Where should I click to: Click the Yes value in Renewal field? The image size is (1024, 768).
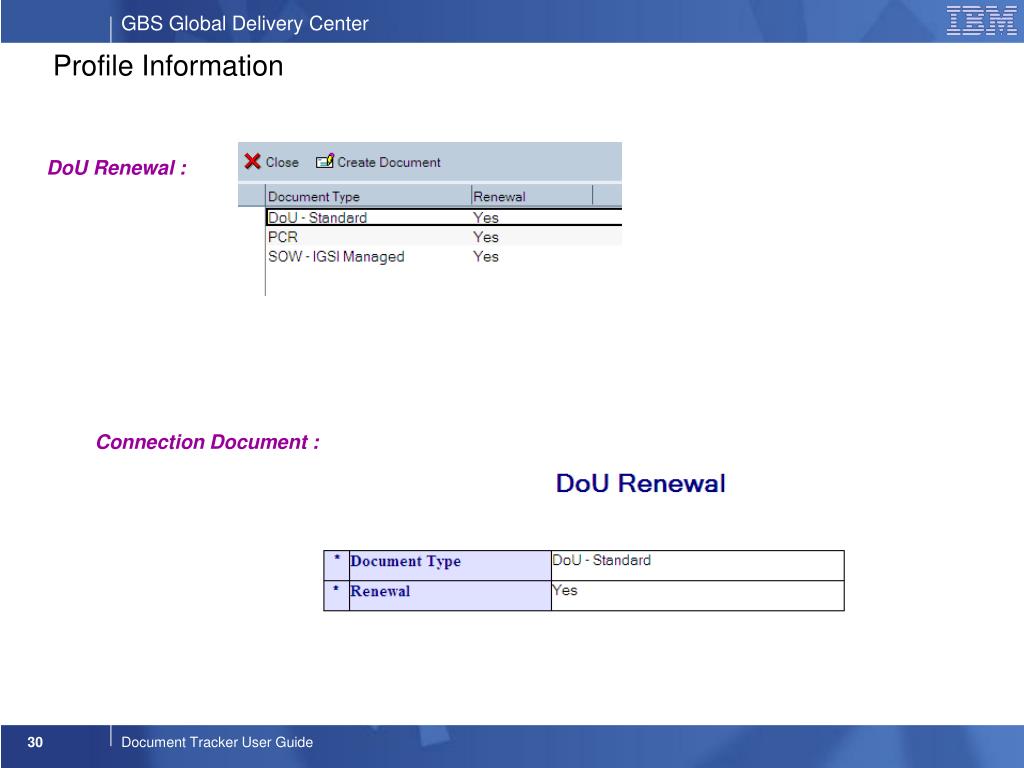click(x=565, y=590)
